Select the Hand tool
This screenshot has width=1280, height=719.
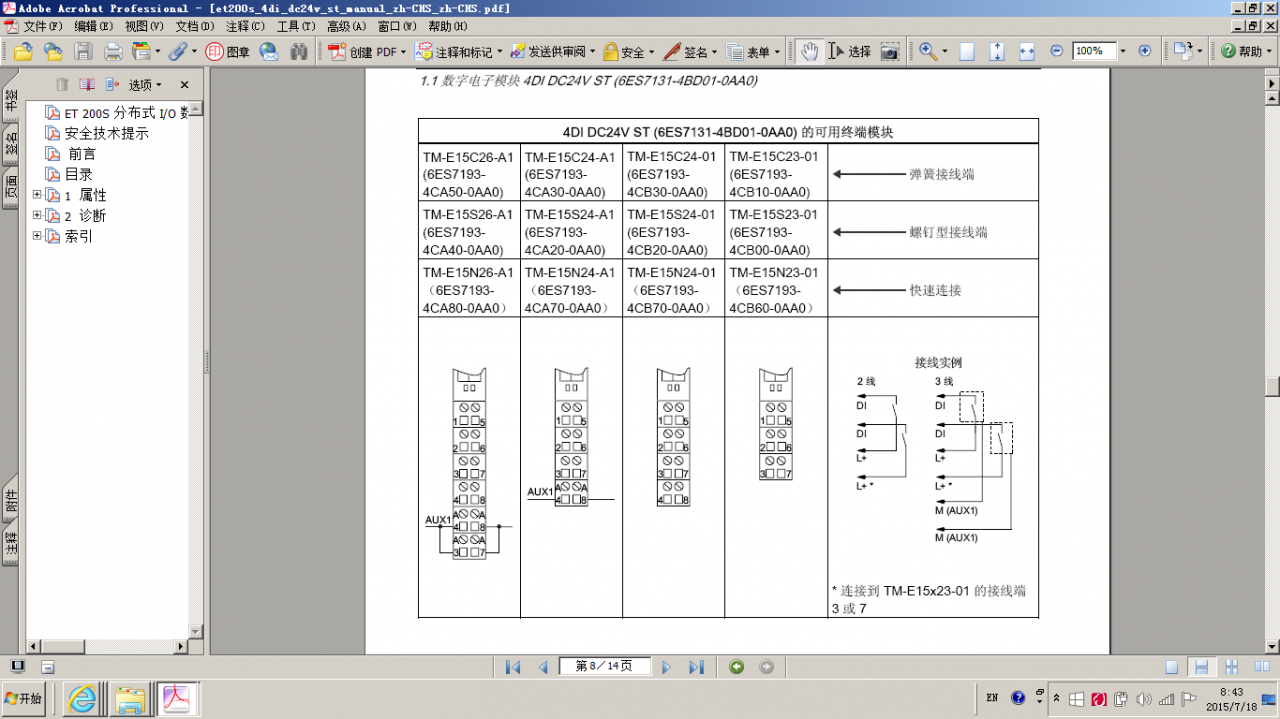(x=808, y=51)
